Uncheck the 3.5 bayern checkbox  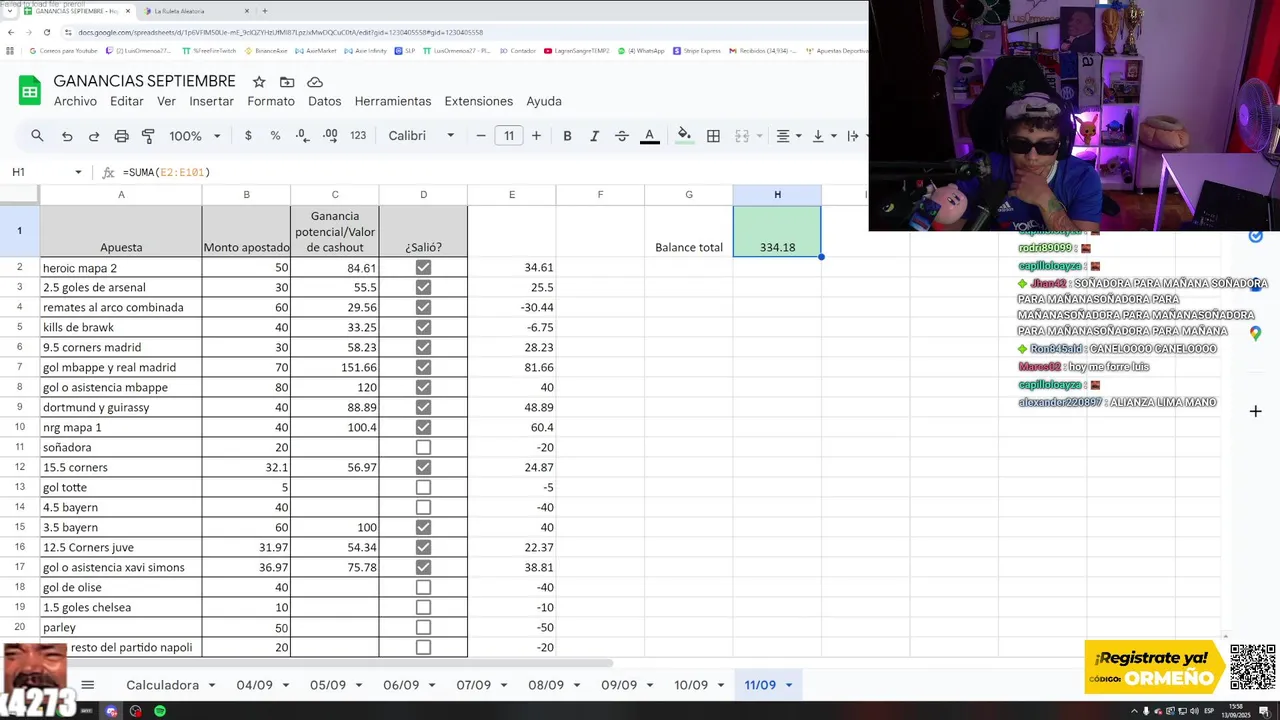click(x=423, y=527)
